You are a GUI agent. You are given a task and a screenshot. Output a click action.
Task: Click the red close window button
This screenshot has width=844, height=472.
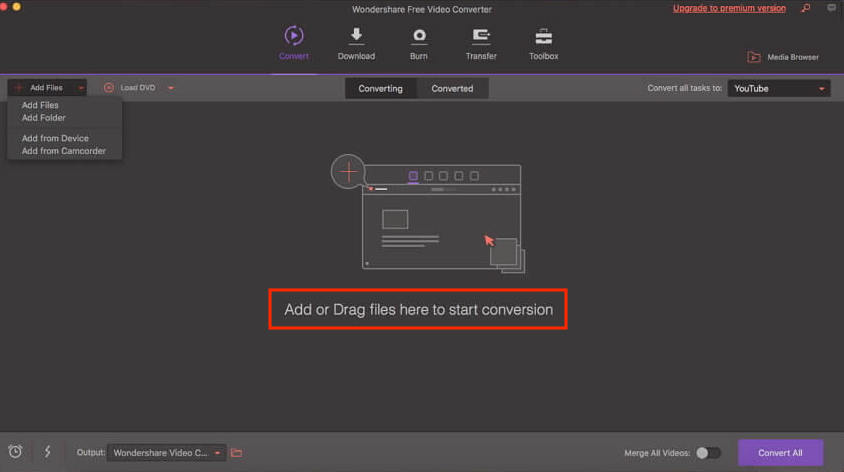tap(3, 6)
